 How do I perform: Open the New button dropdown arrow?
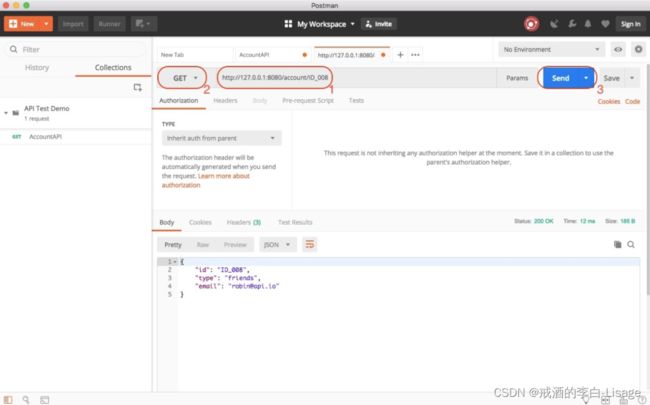(46, 24)
